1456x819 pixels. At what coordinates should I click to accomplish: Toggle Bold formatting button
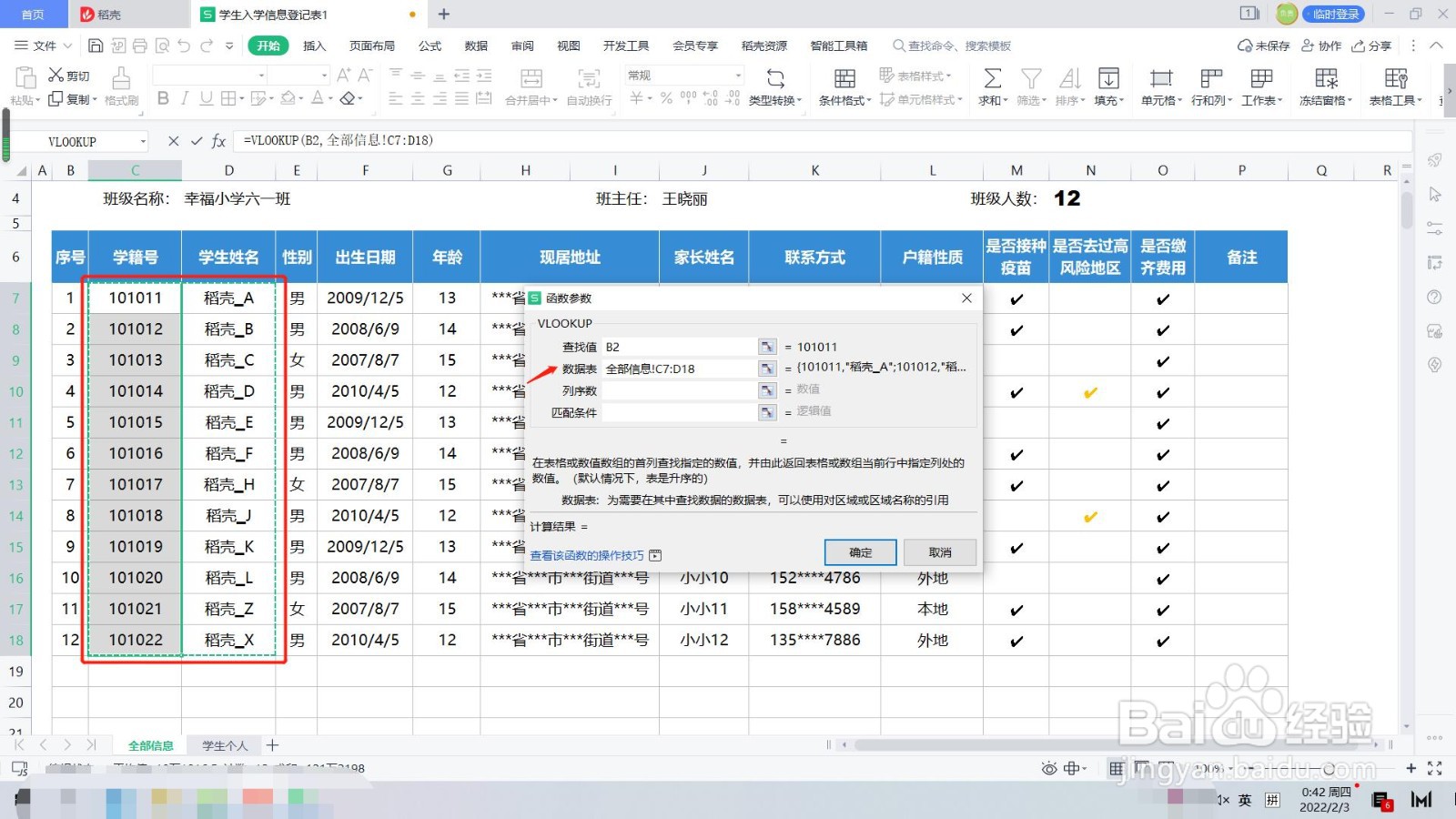click(163, 98)
